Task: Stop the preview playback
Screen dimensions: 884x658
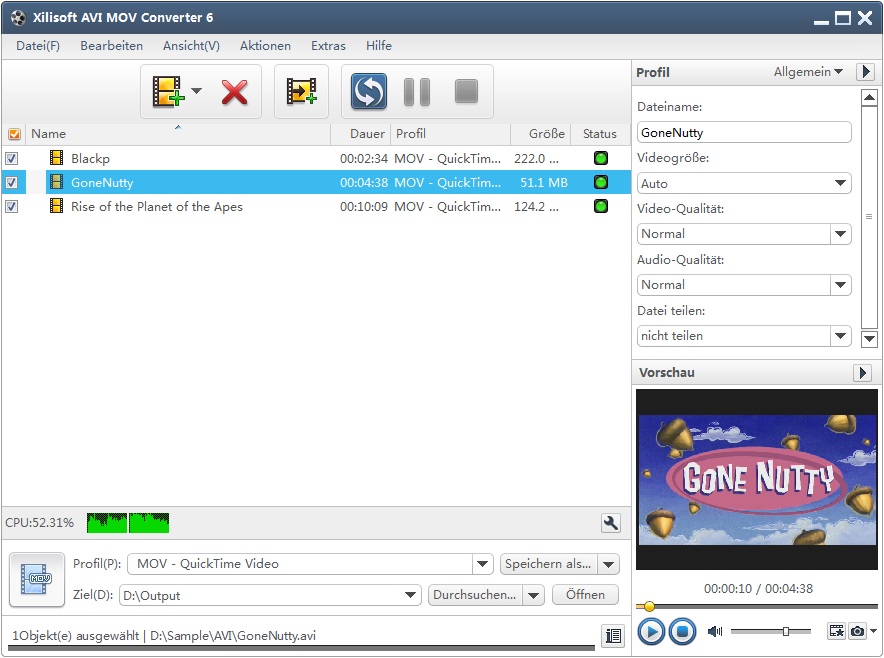Action: (x=682, y=631)
